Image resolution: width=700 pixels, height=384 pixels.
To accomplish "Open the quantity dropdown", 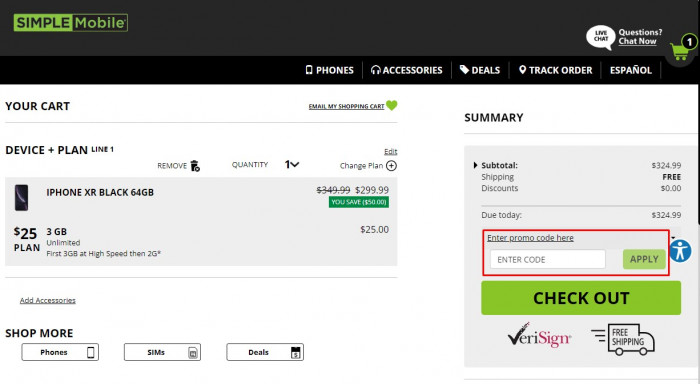I will (292, 164).
